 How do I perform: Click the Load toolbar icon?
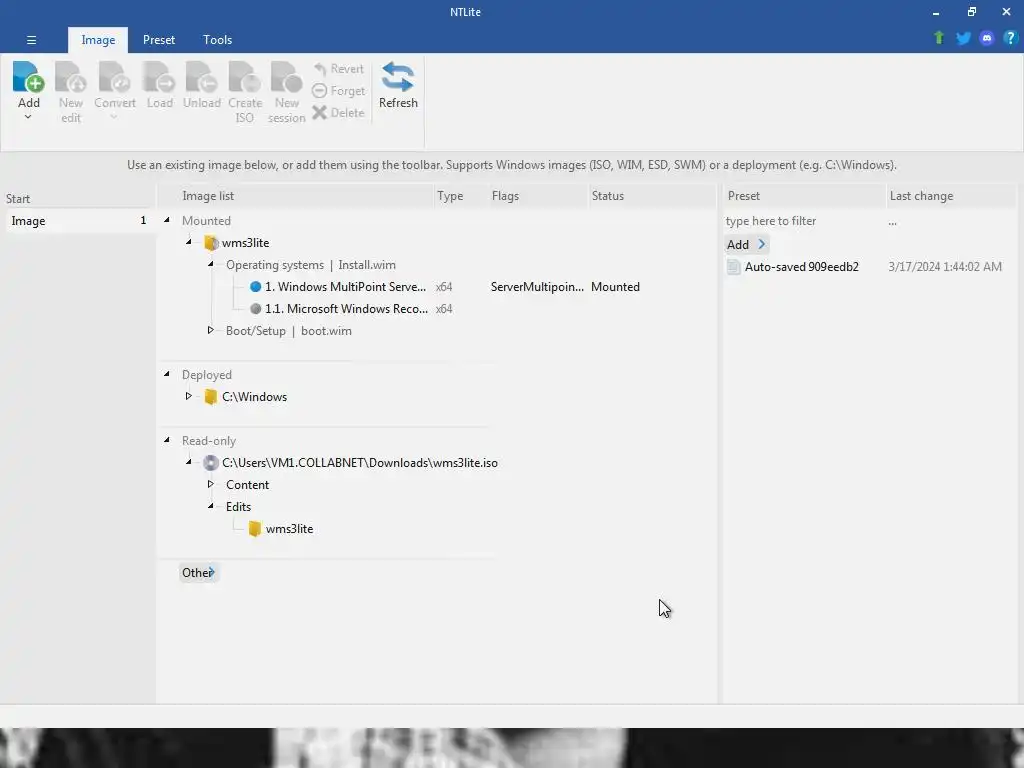coord(159,77)
